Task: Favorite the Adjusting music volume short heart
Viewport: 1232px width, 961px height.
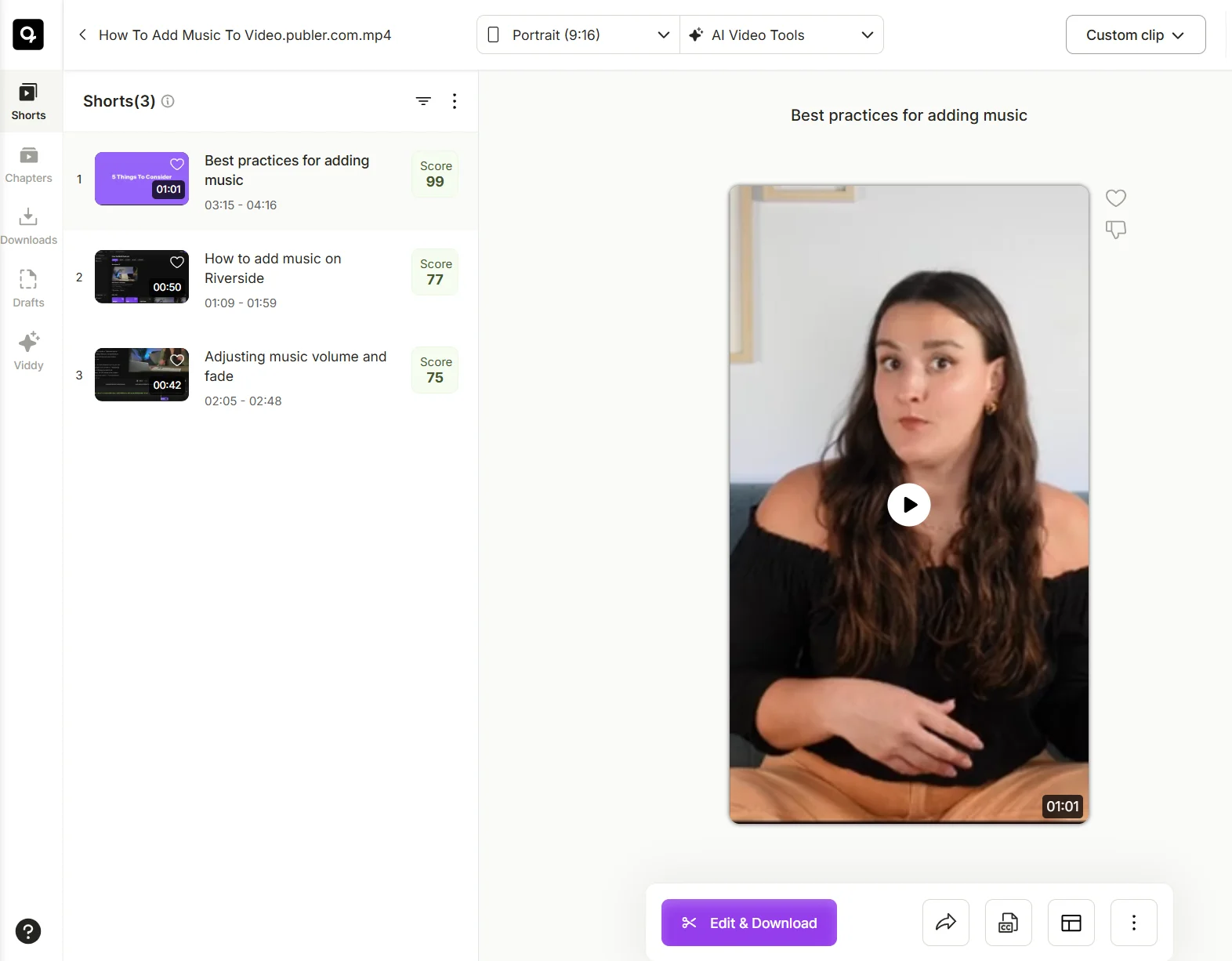Action: click(x=177, y=360)
